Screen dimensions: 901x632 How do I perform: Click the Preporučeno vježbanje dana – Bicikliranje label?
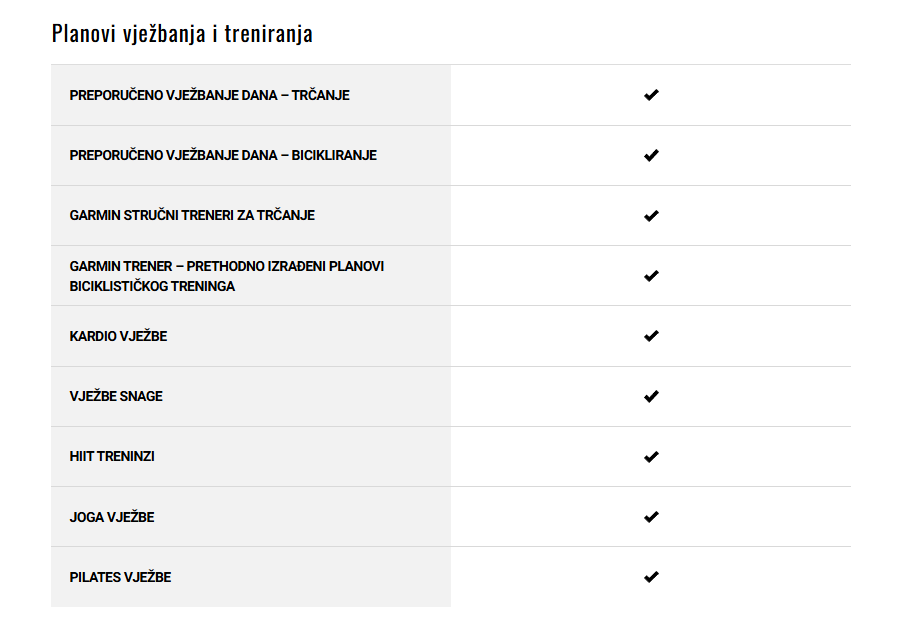pos(223,155)
